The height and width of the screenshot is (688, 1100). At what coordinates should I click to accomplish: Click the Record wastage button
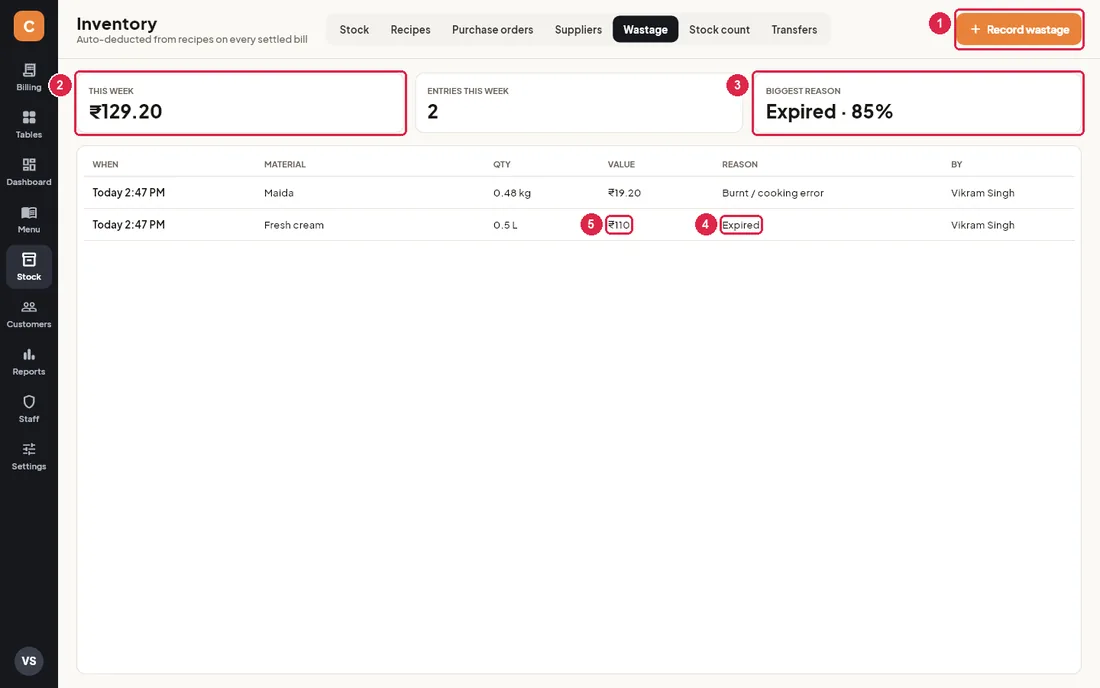[1019, 29]
